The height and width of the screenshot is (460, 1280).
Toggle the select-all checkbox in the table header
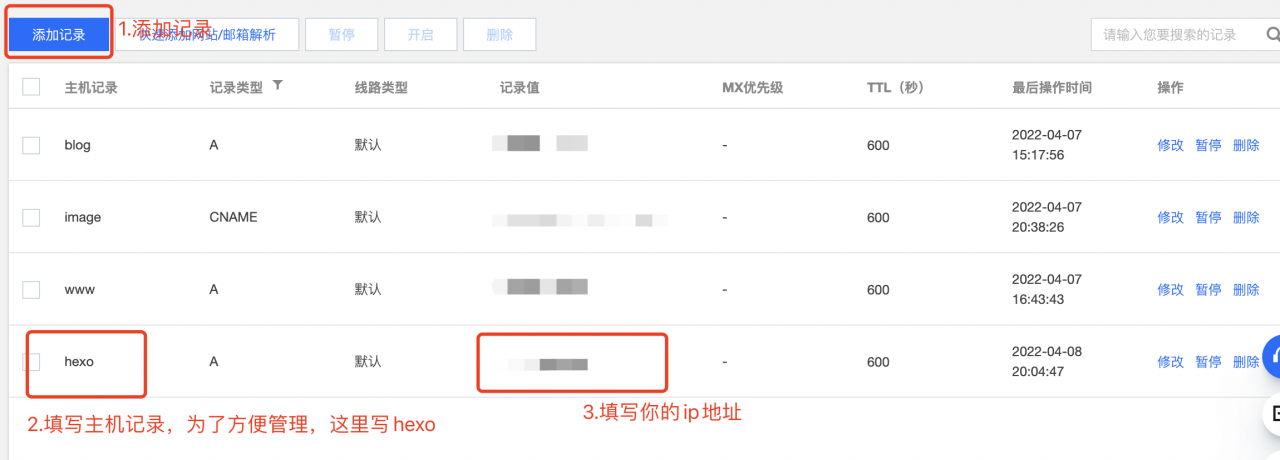tap(31, 87)
